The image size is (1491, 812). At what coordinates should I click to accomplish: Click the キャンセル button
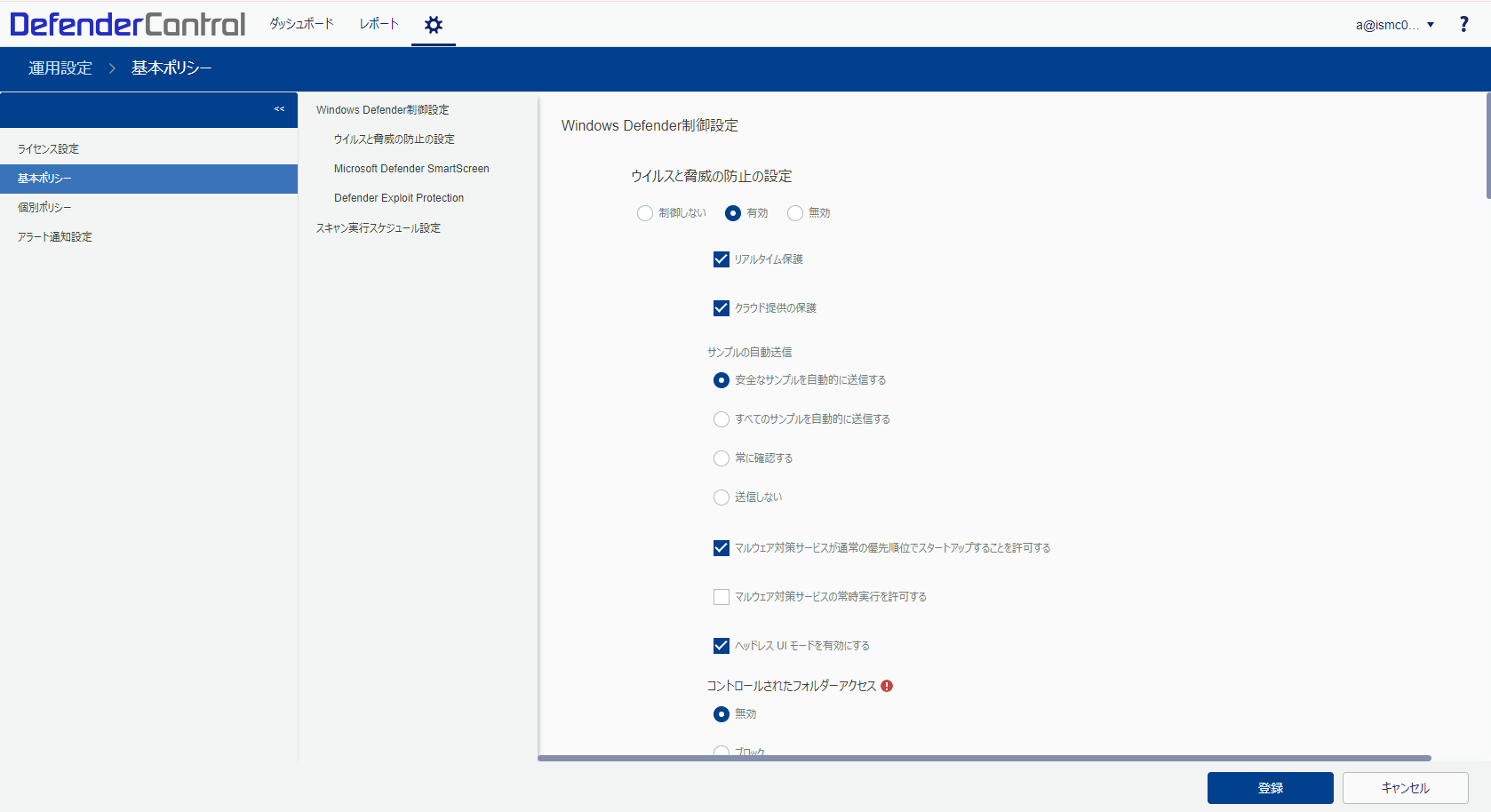(x=1406, y=788)
